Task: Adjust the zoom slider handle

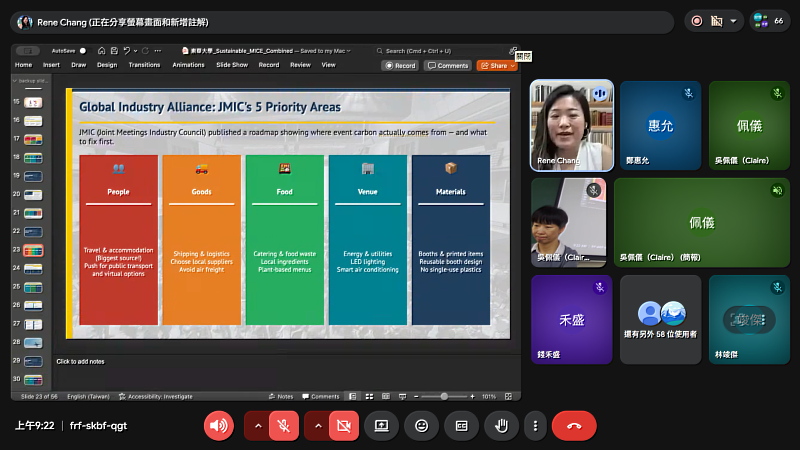Action: [444, 396]
